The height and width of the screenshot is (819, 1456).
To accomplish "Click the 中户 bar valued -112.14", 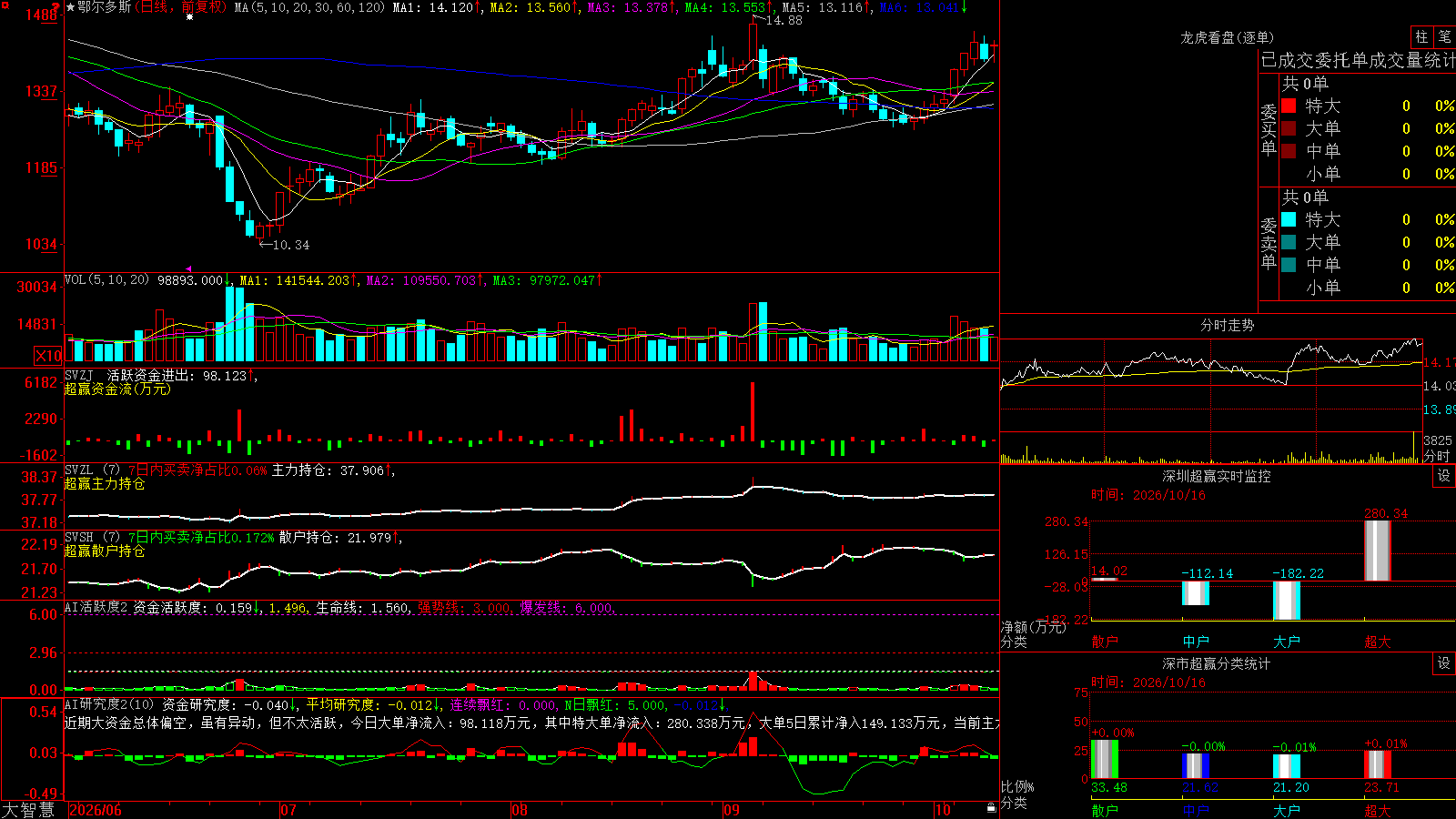I will click(1196, 592).
